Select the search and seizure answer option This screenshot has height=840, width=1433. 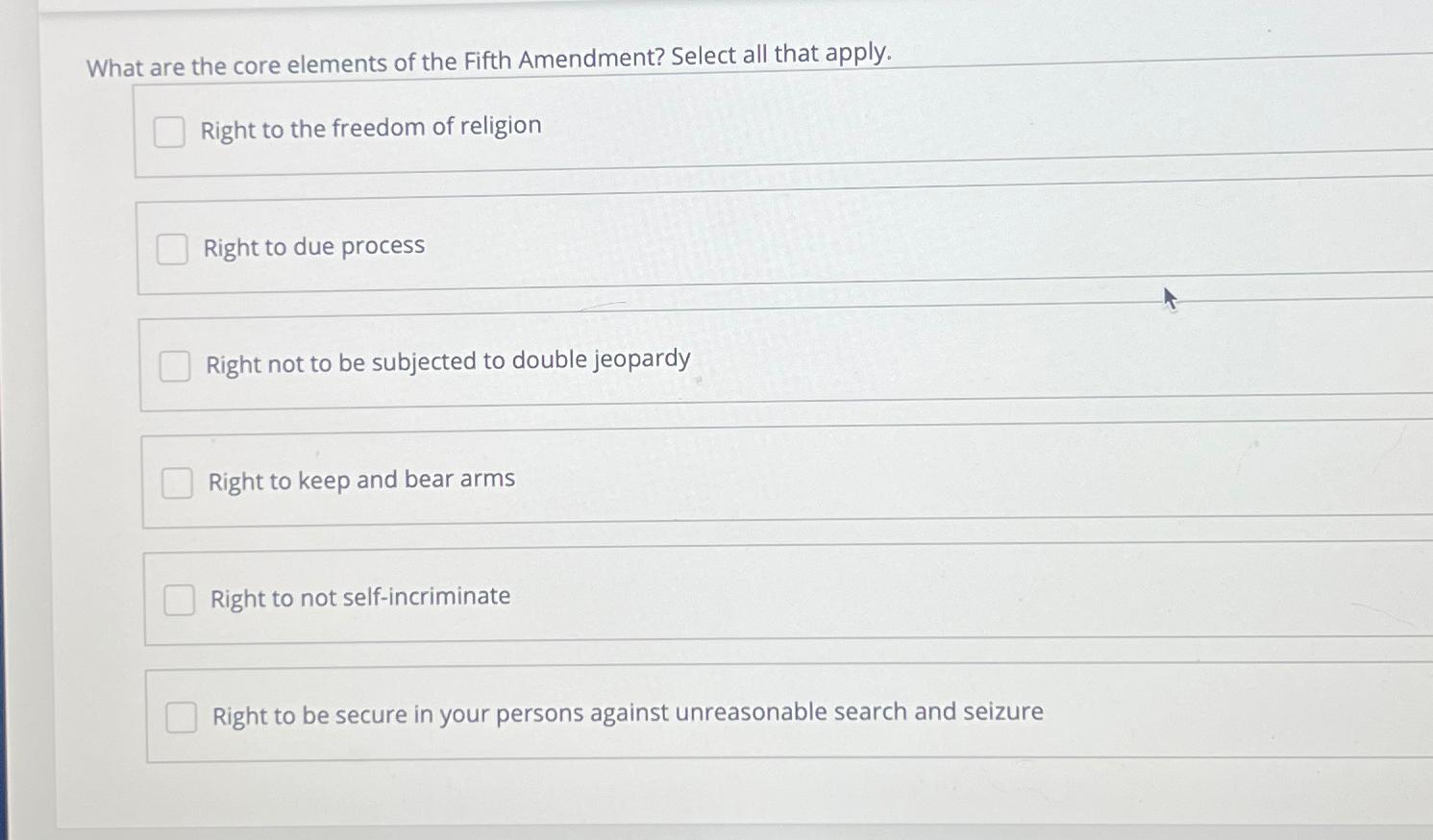[628, 713]
